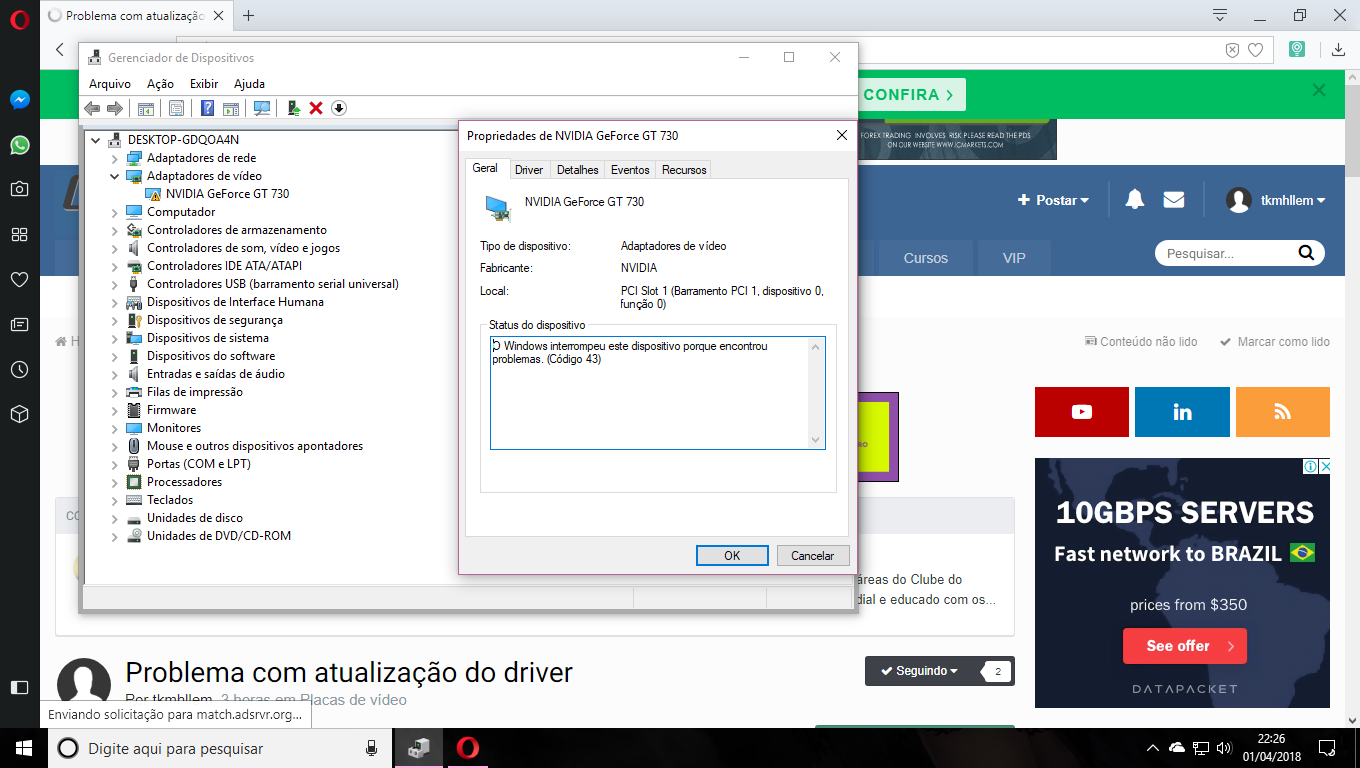Open the Ajuda menu
The image size is (1360, 768).
pyautogui.click(x=249, y=84)
